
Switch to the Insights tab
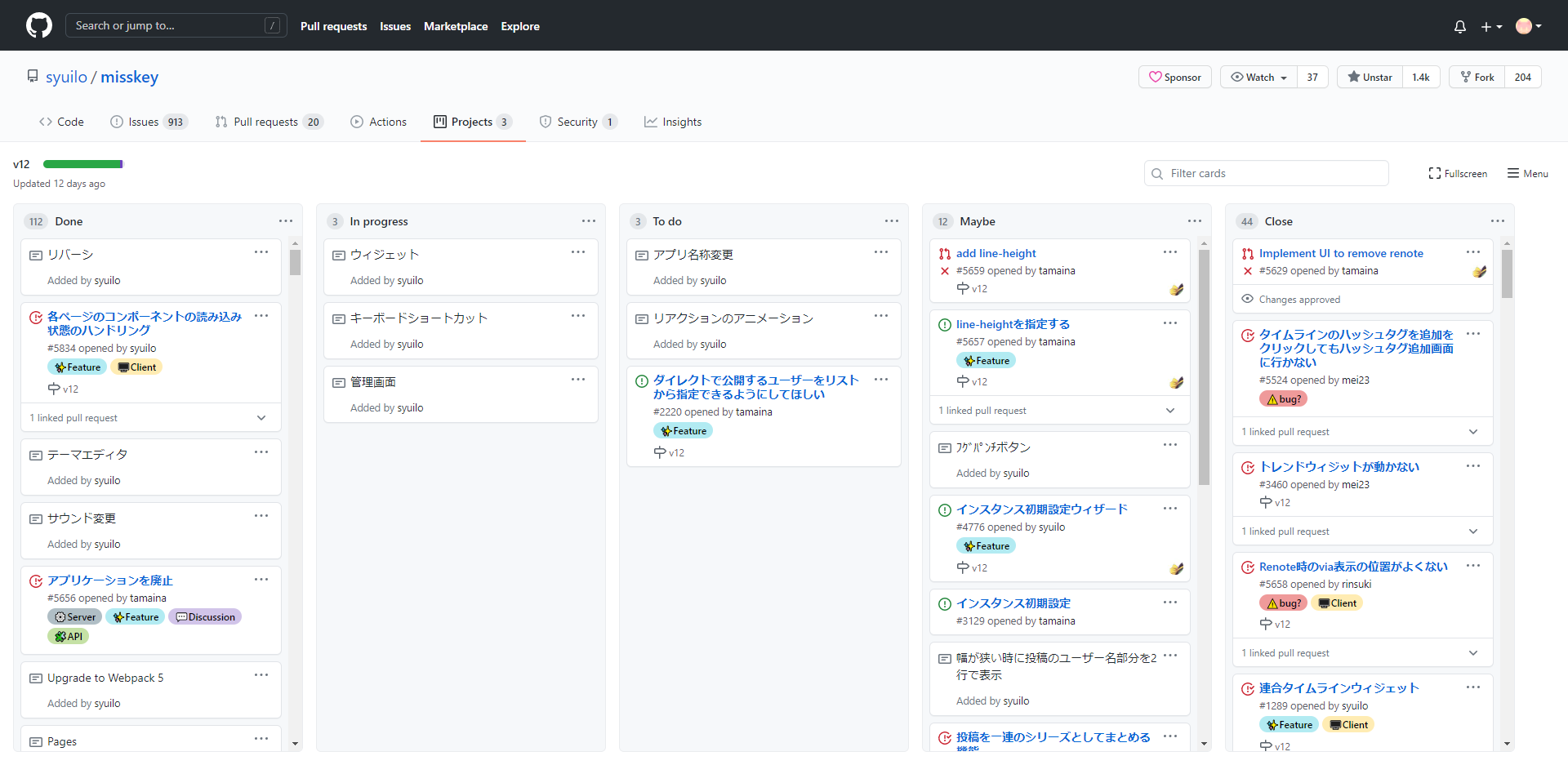coord(673,122)
